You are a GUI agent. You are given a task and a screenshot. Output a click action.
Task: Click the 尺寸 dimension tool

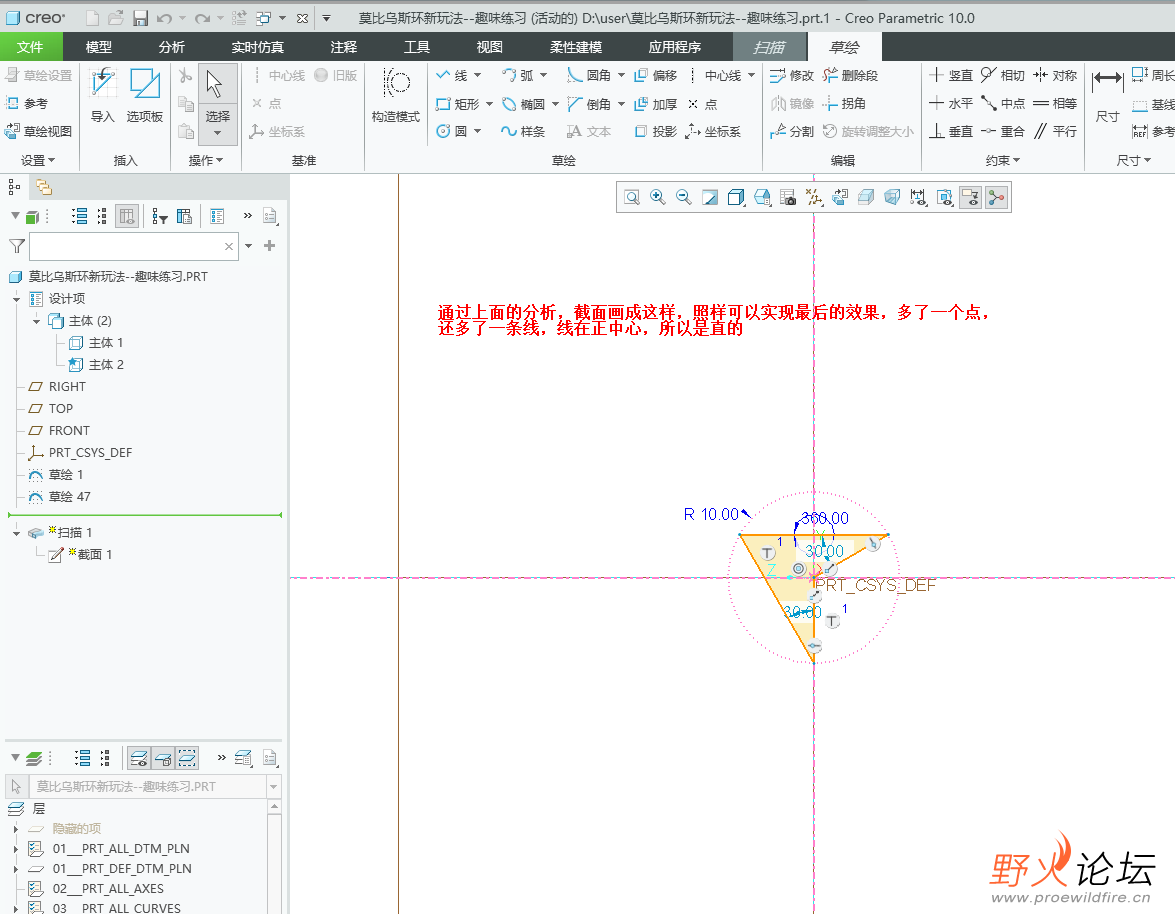click(1108, 95)
